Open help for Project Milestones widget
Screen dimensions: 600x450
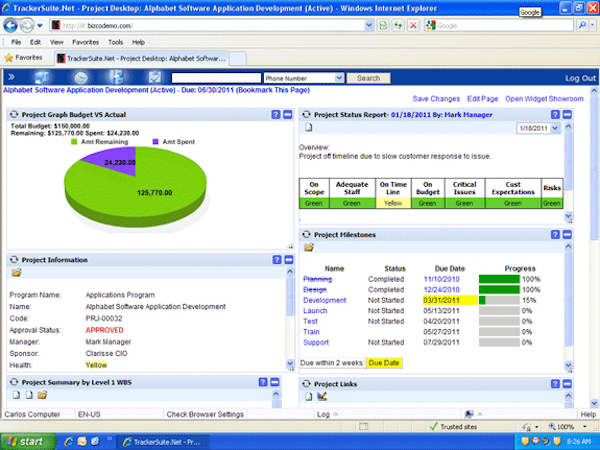click(x=555, y=235)
